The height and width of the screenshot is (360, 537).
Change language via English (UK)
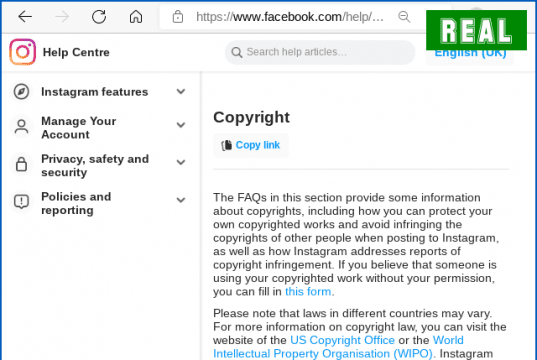[470, 53]
